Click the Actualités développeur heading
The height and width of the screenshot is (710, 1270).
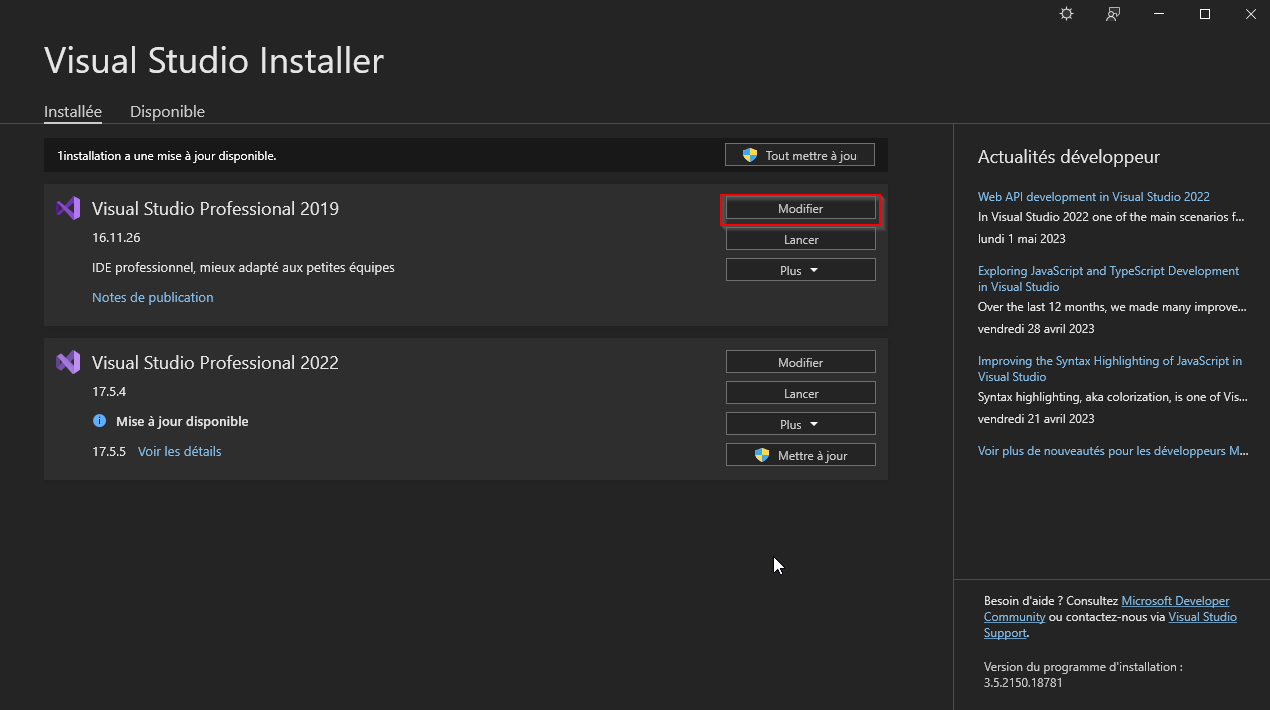pos(1069,156)
